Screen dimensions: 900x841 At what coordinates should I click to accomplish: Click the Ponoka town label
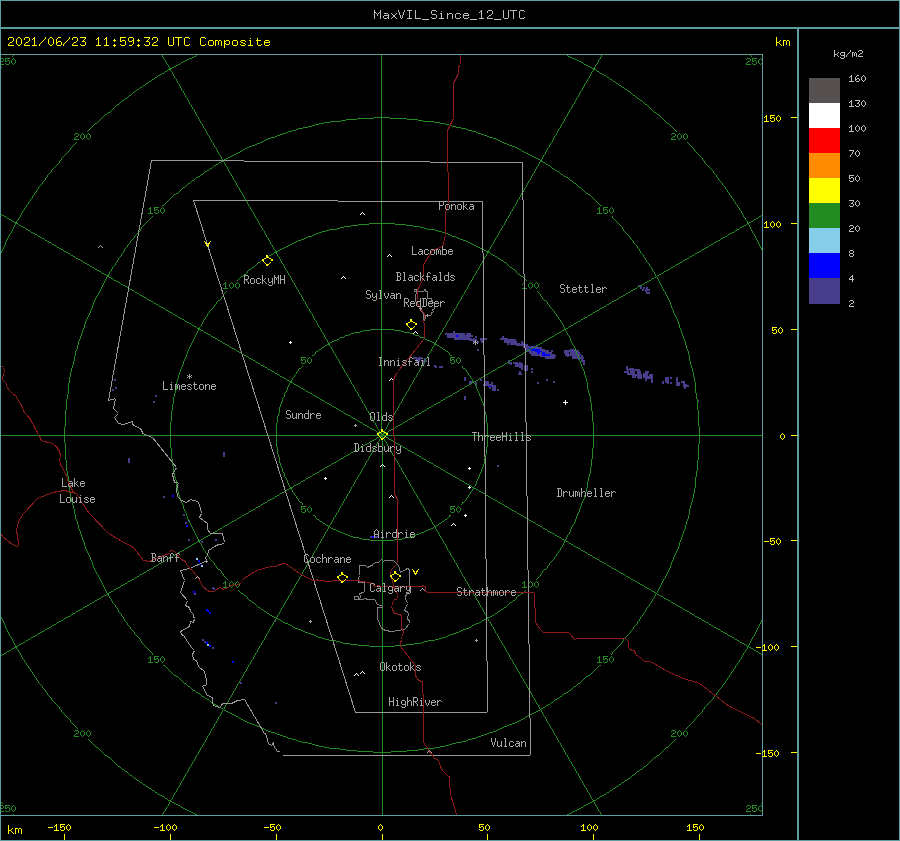coord(456,206)
